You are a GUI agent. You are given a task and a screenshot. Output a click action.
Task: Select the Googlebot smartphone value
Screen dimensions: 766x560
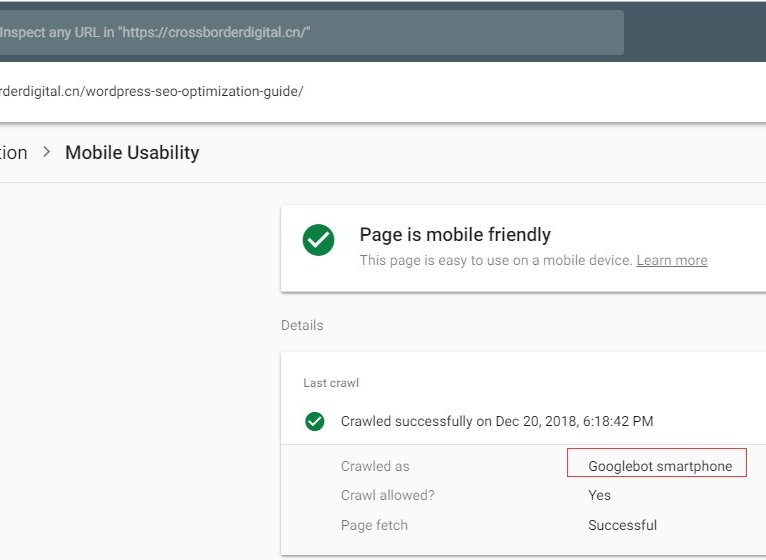(659, 466)
